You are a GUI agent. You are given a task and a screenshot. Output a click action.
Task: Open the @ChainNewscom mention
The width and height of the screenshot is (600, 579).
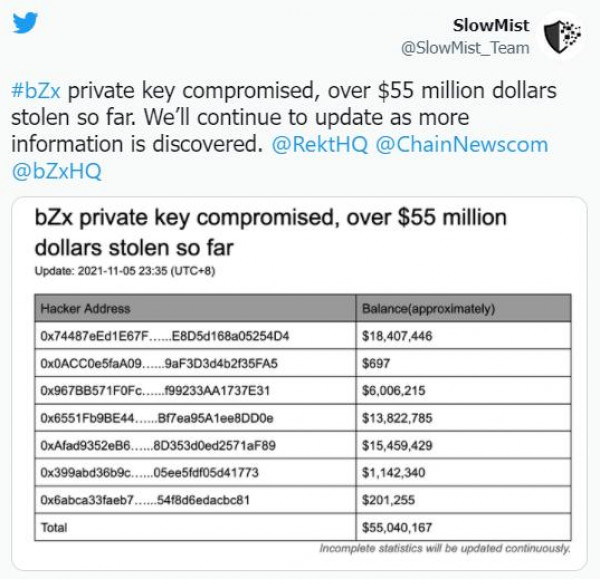[x=462, y=145]
